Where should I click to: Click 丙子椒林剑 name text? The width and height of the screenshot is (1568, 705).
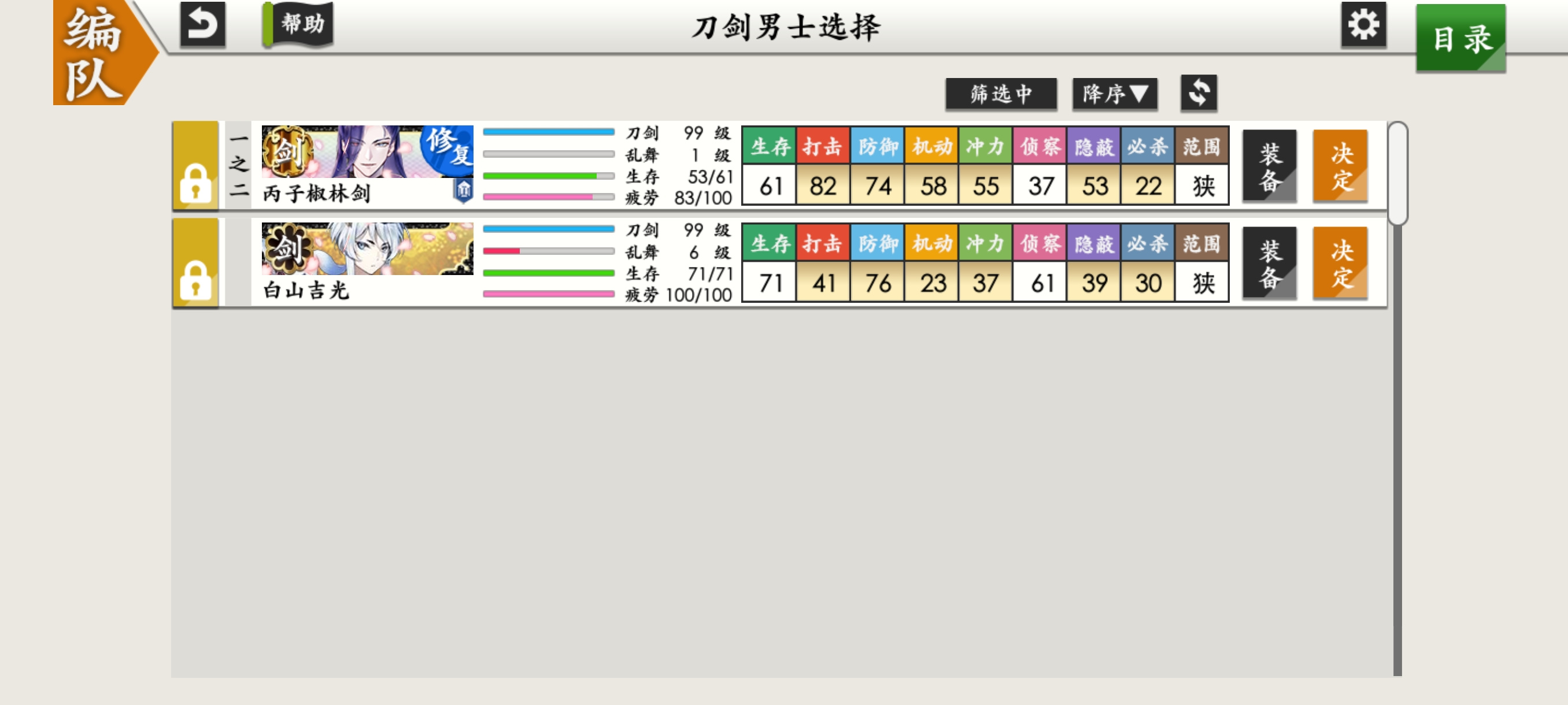(x=316, y=194)
